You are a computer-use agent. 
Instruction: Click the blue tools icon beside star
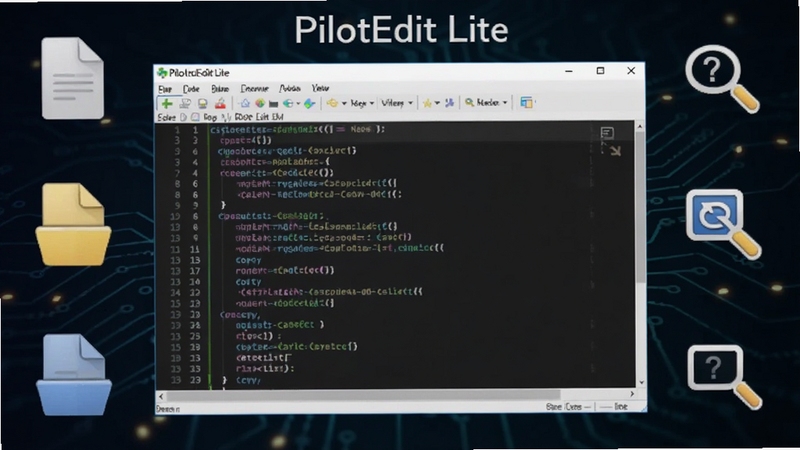coord(449,103)
